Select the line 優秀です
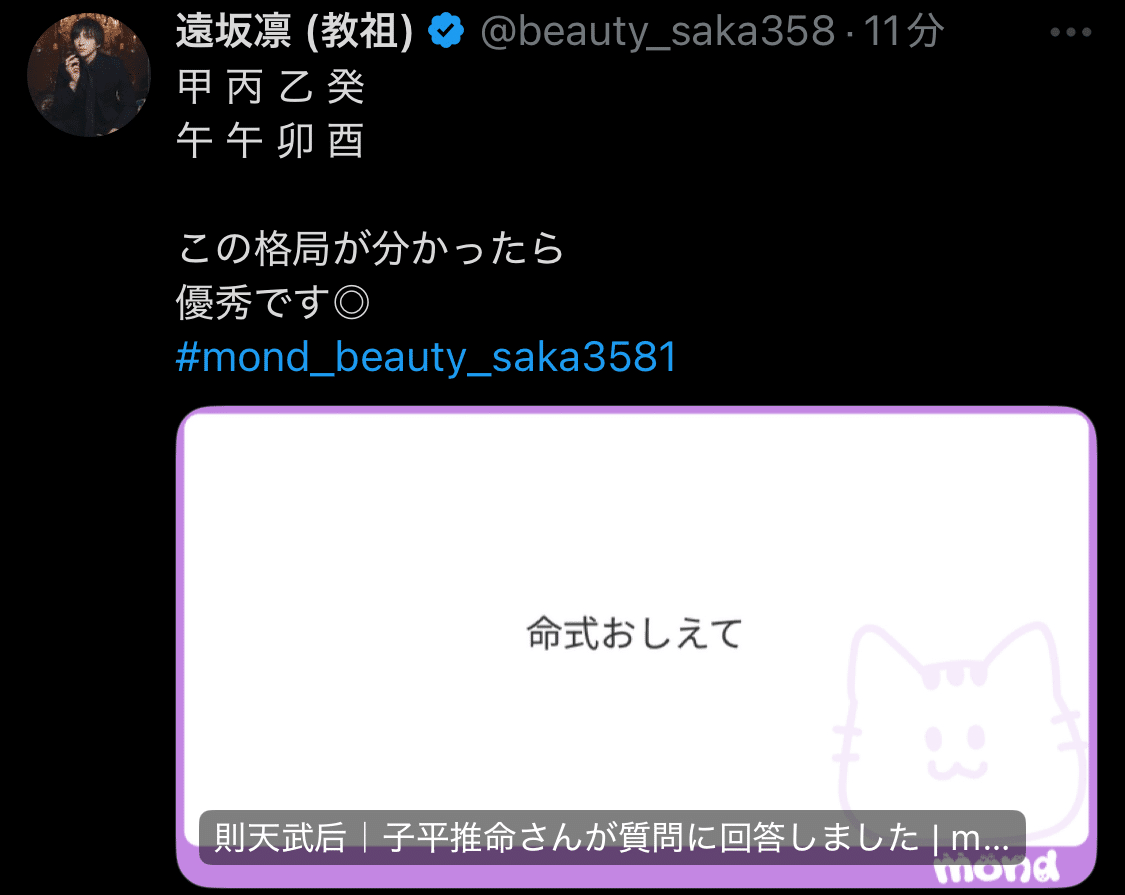Image resolution: width=1125 pixels, height=895 pixels. tap(253, 303)
